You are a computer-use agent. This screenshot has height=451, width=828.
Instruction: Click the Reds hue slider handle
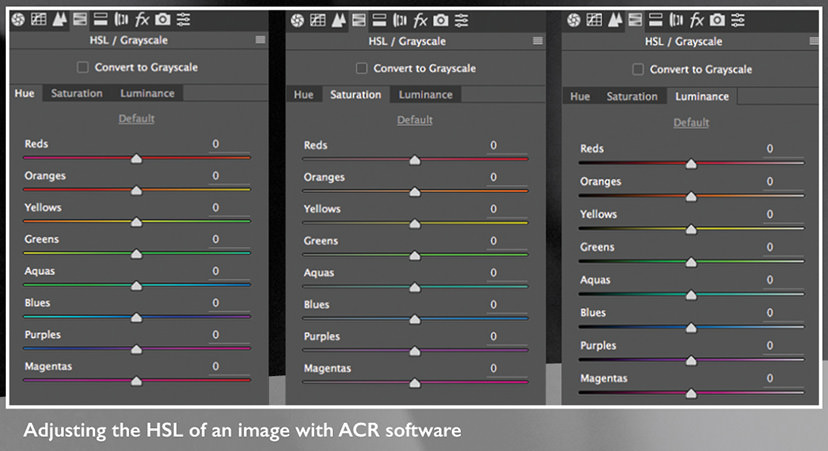tap(136, 158)
